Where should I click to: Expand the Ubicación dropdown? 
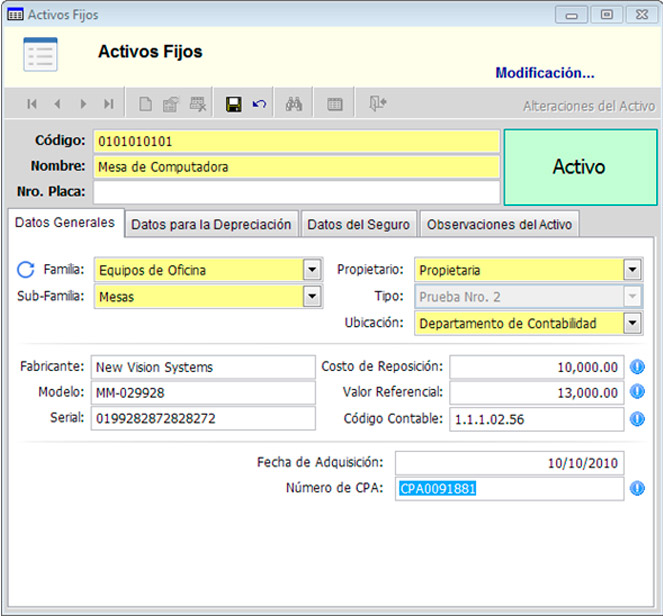pos(631,322)
